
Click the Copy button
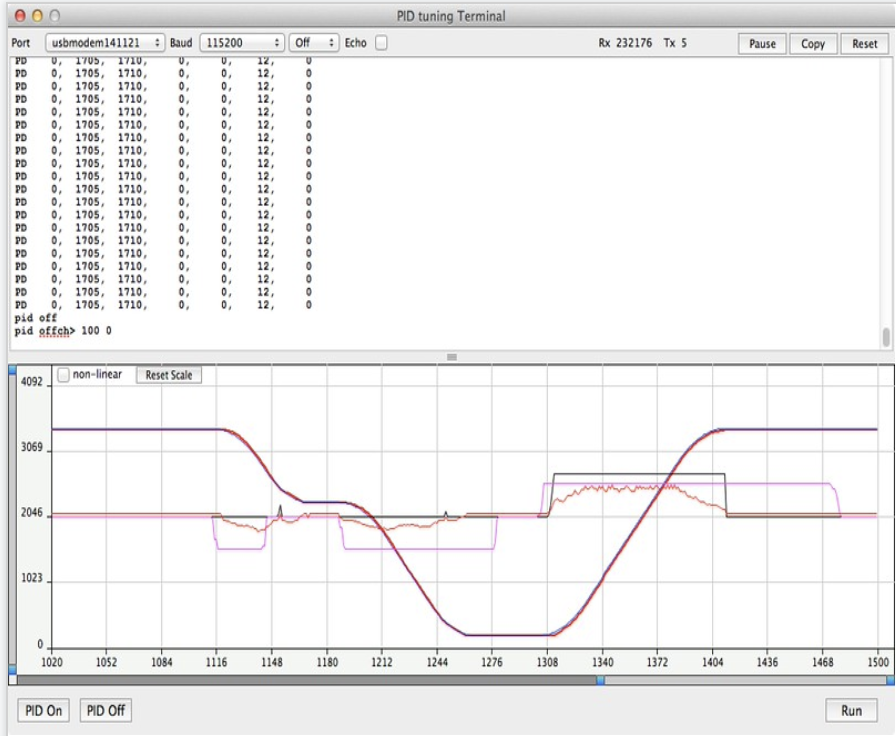coord(813,44)
